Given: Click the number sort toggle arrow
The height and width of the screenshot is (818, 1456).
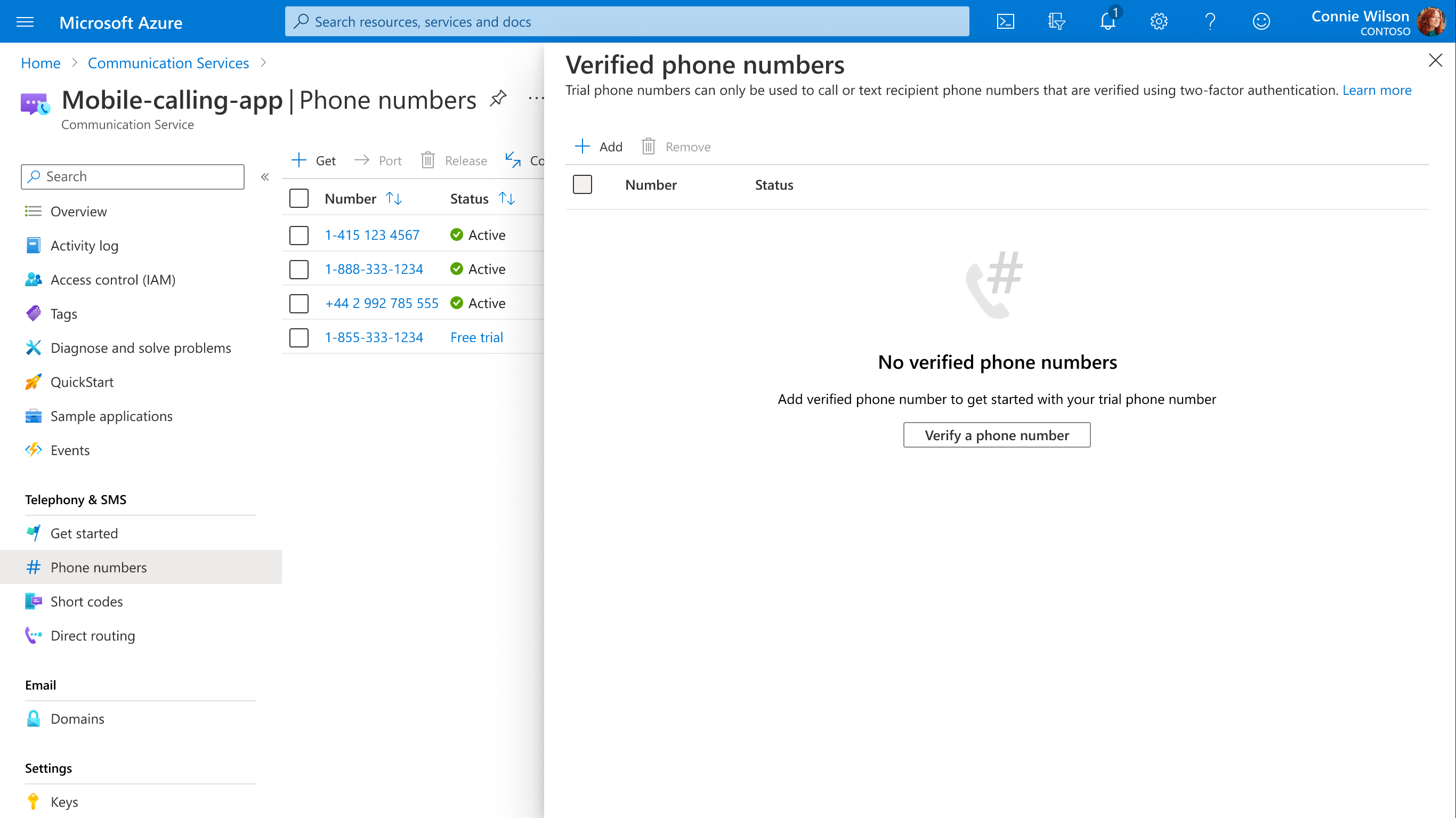Looking at the screenshot, I should click(x=393, y=198).
